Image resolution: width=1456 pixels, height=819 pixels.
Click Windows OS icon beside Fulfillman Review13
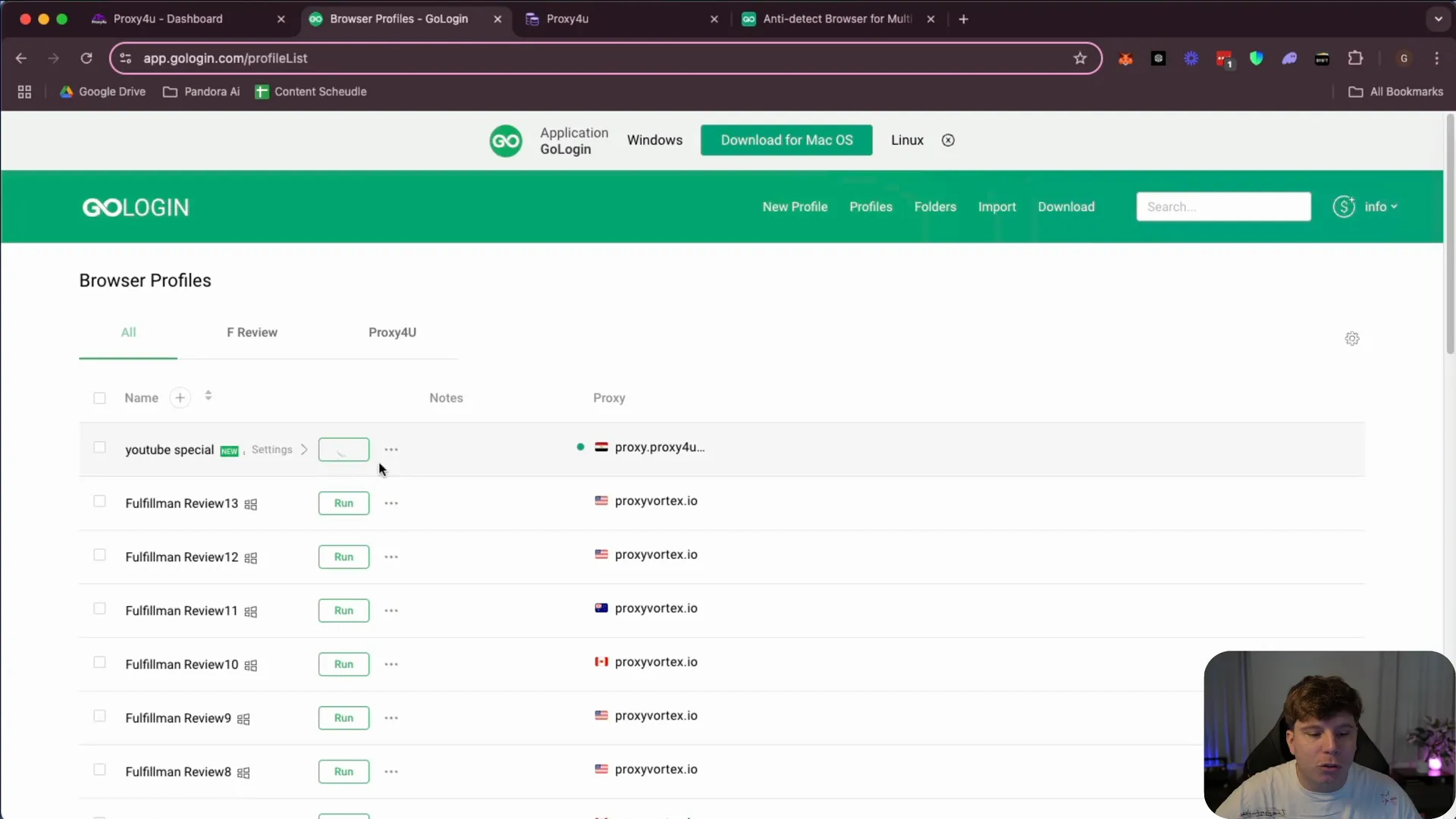(x=251, y=504)
